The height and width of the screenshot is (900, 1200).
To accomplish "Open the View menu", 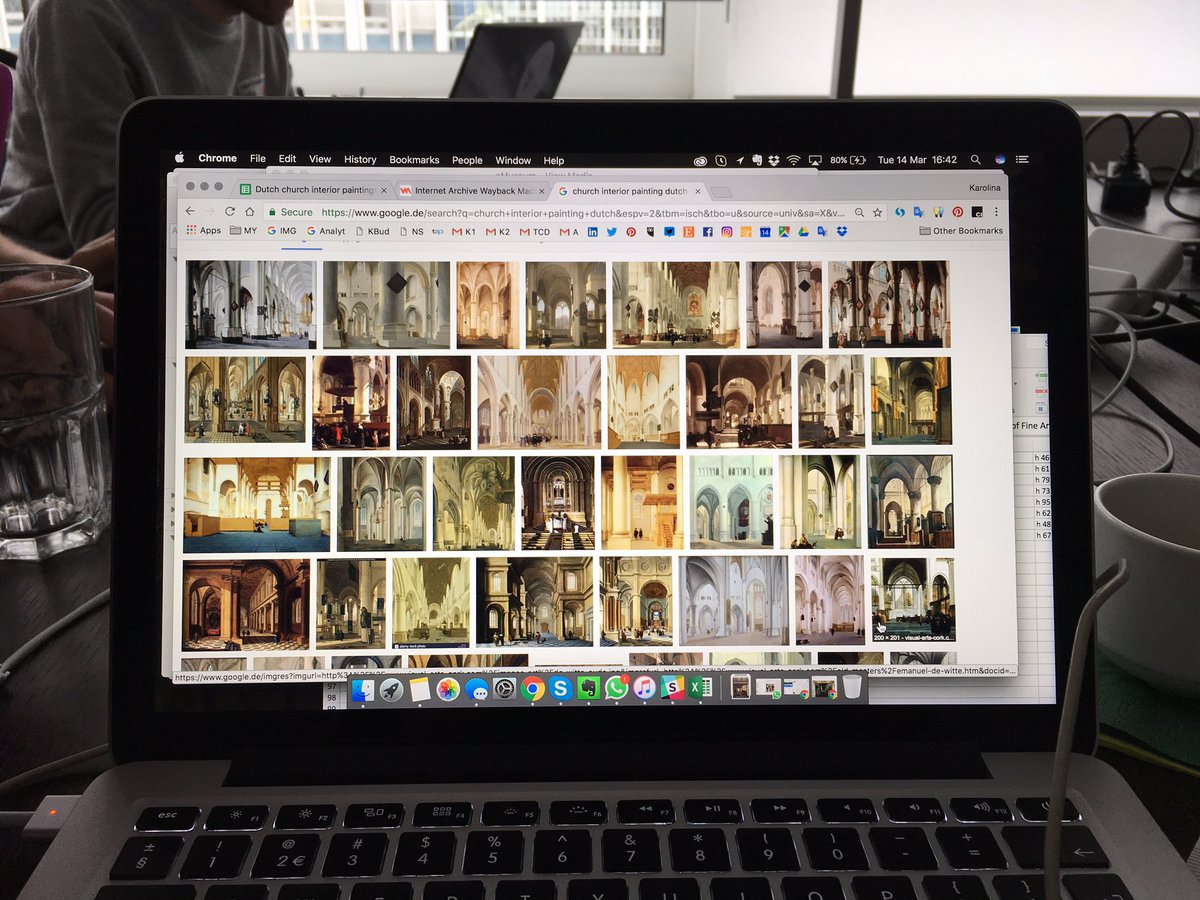I will (x=320, y=159).
